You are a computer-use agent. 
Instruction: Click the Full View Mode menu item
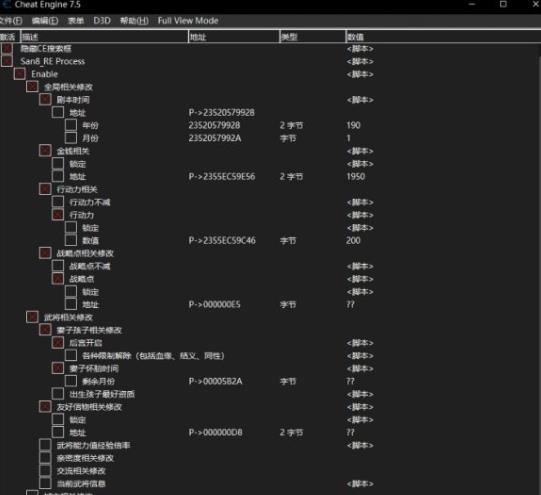point(188,21)
